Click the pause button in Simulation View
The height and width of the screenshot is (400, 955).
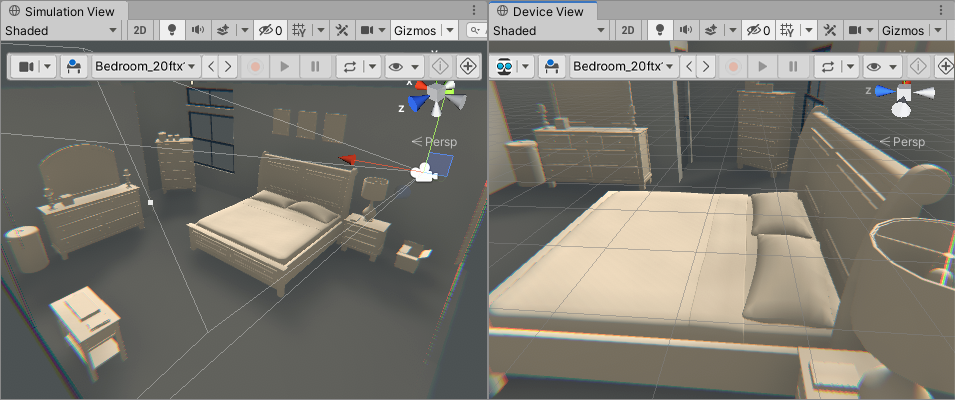pos(315,67)
